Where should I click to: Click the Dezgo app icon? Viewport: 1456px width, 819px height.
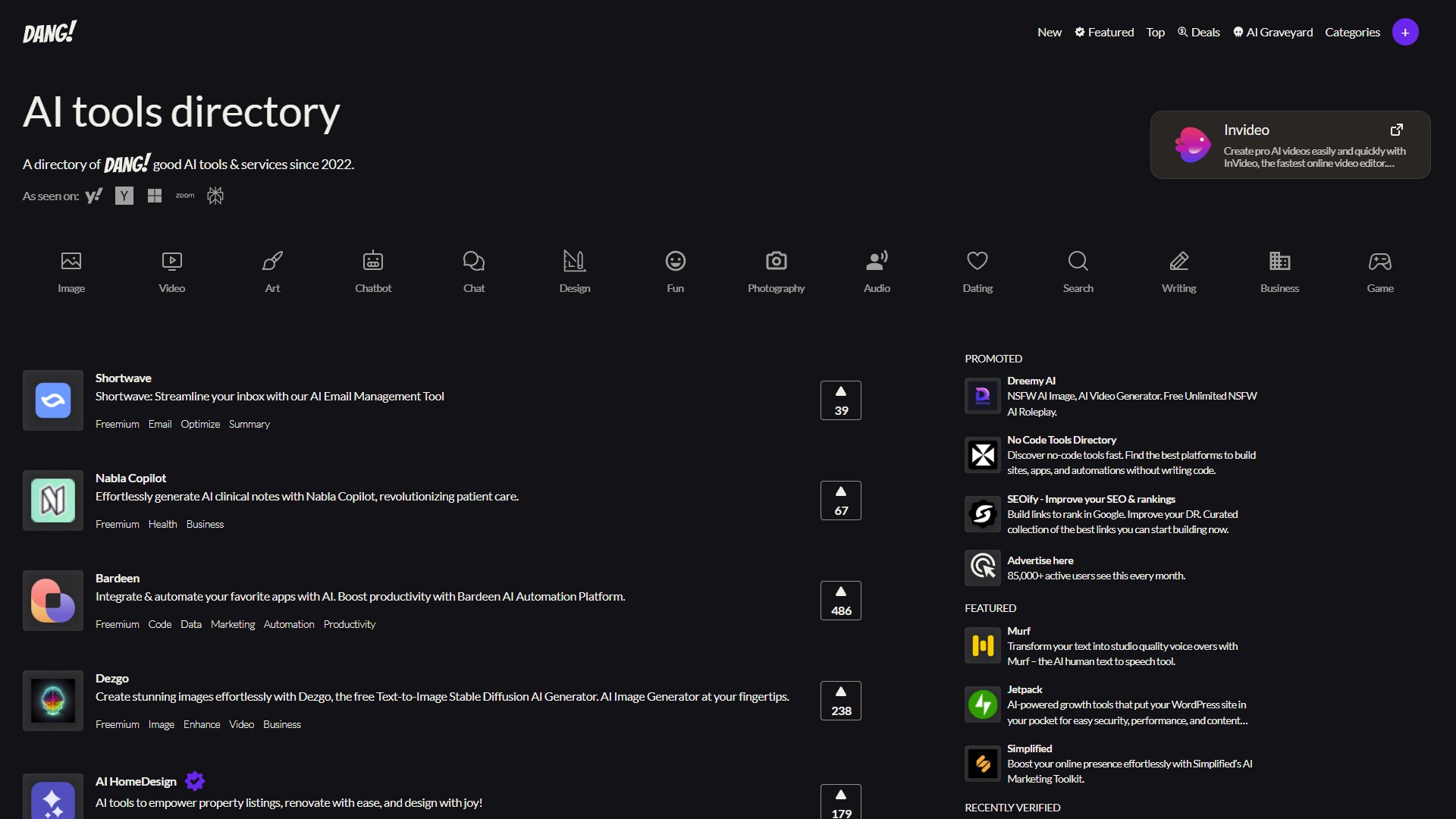pyautogui.click(x=53, y=701)
